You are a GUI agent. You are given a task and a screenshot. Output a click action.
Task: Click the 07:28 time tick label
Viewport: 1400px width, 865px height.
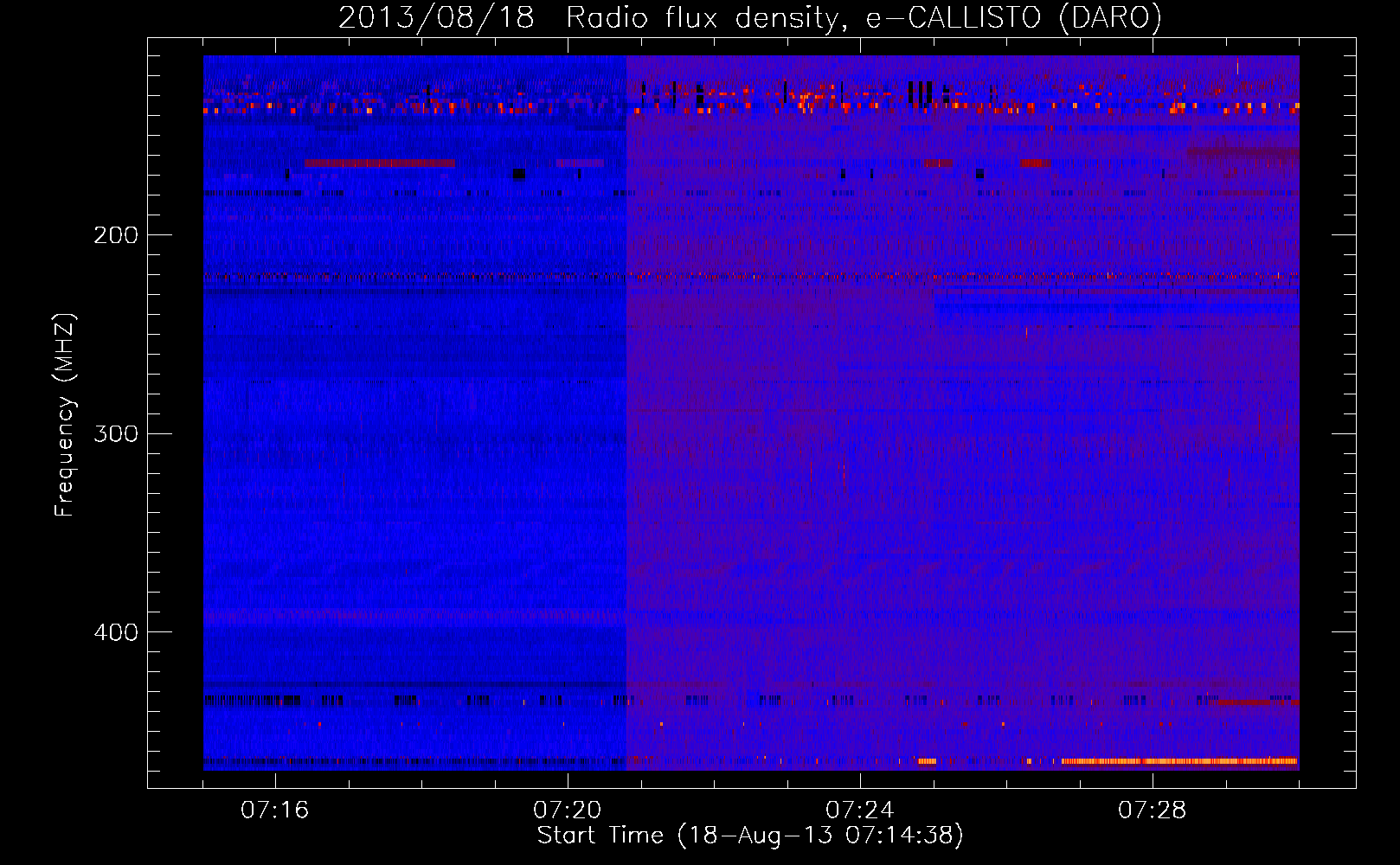tap(1152, 811)
